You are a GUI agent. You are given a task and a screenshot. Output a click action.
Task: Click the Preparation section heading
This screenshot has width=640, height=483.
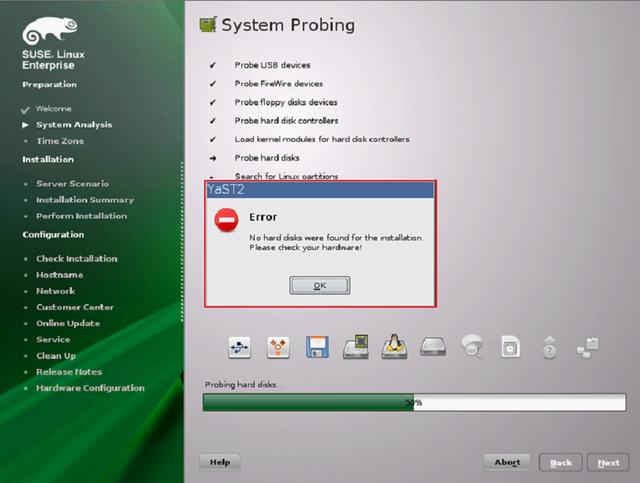49,85
